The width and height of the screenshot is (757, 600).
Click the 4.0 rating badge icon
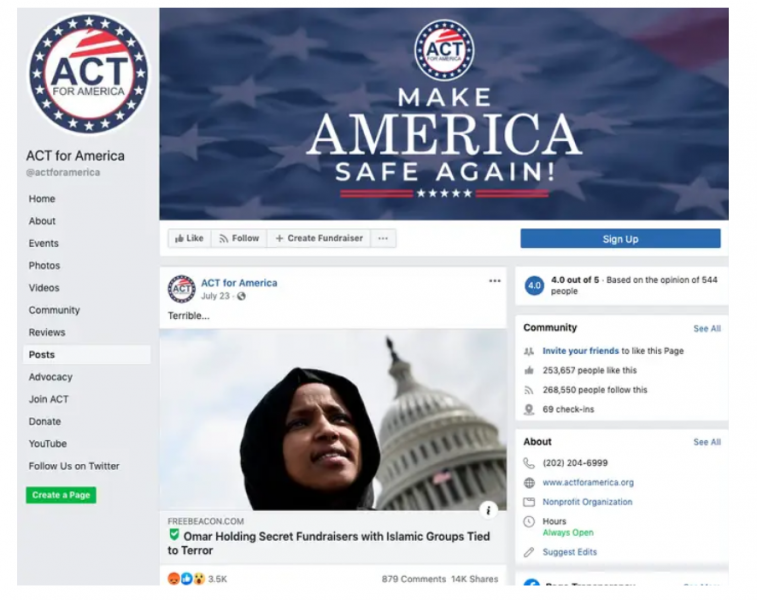pos(534,285)
